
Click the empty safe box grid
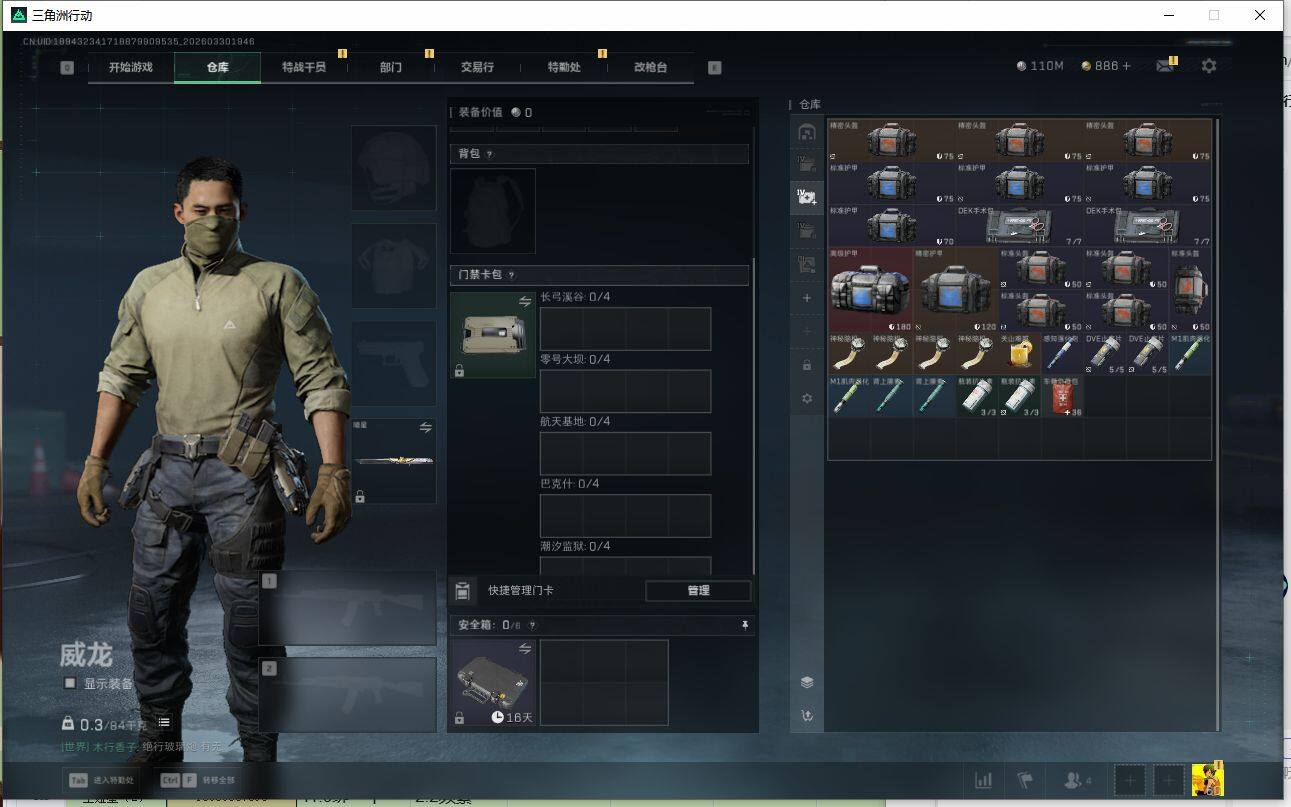pos(604,683)
